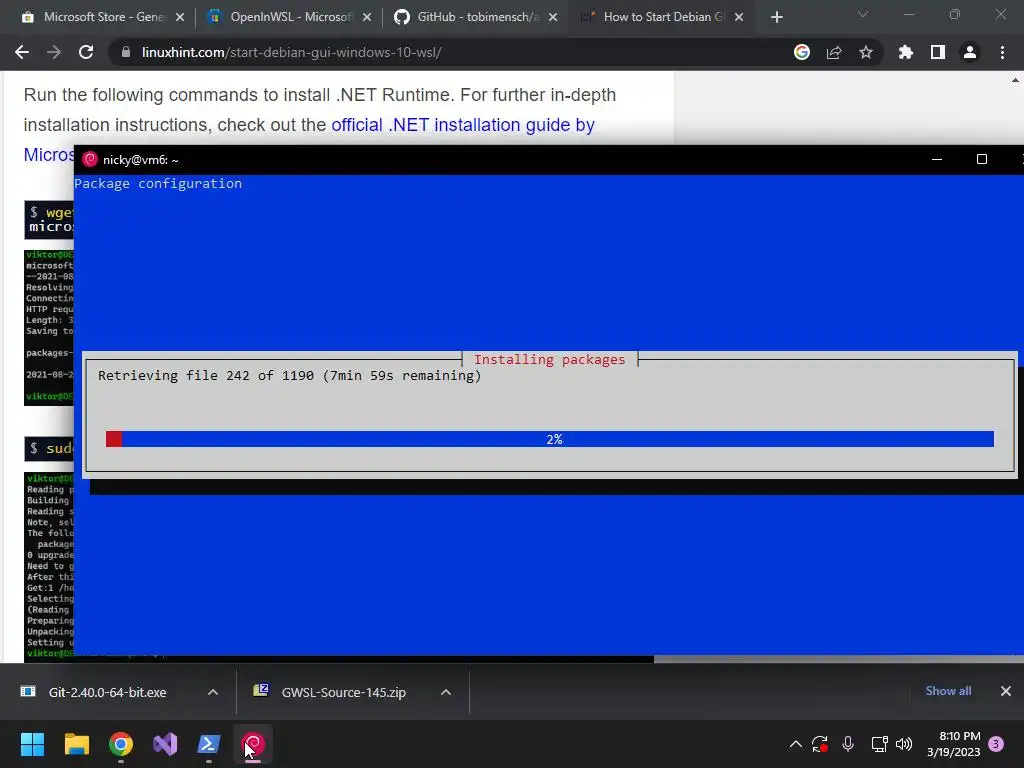Open the Chrome profile avatar menu
Image resolution: width=1024 pixels, height=768 pixels.
pos(970,52)
